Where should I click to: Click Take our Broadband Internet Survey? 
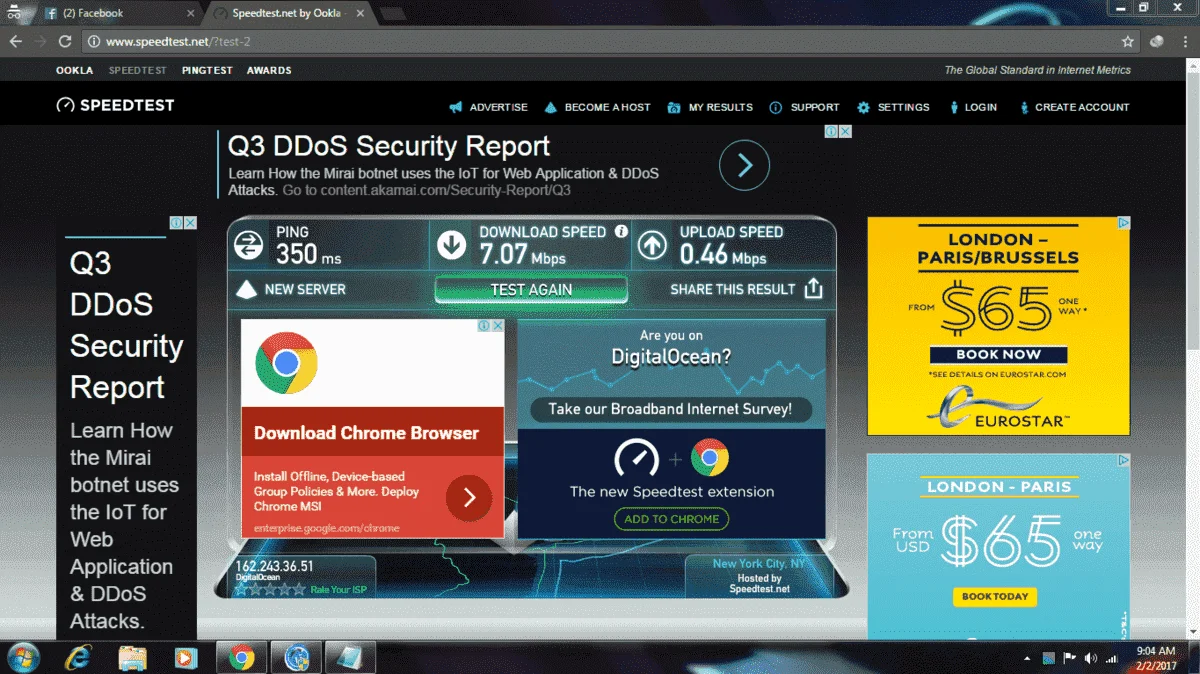point(670,409)
